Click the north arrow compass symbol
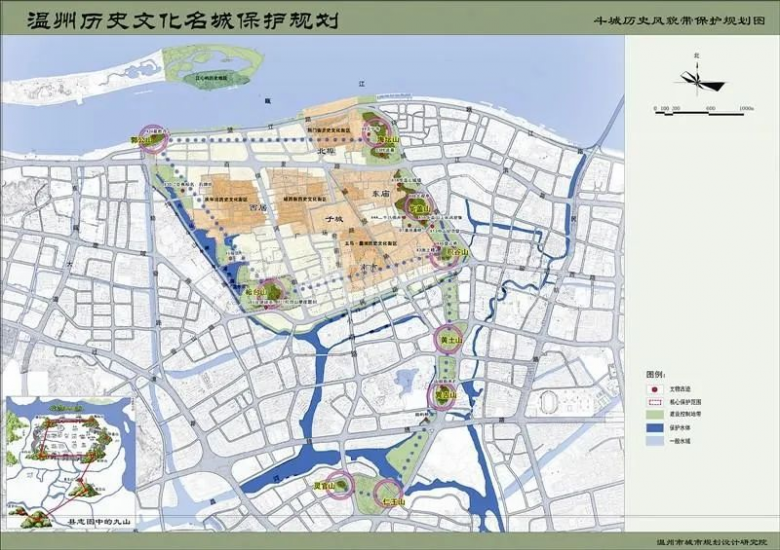This screenshot has width=780, height=550. coord(693,78)
